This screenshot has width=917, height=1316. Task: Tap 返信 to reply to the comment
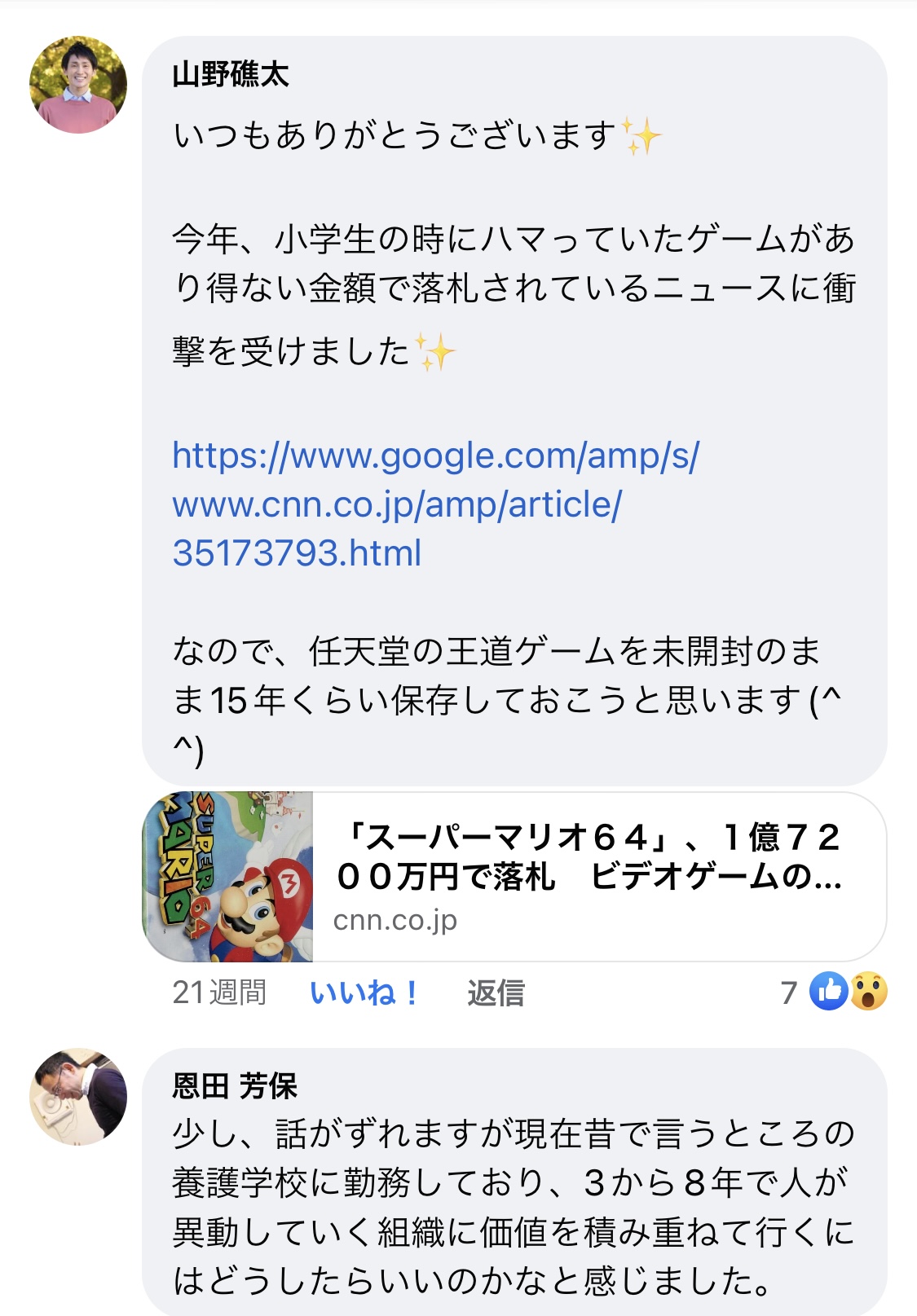496,993
